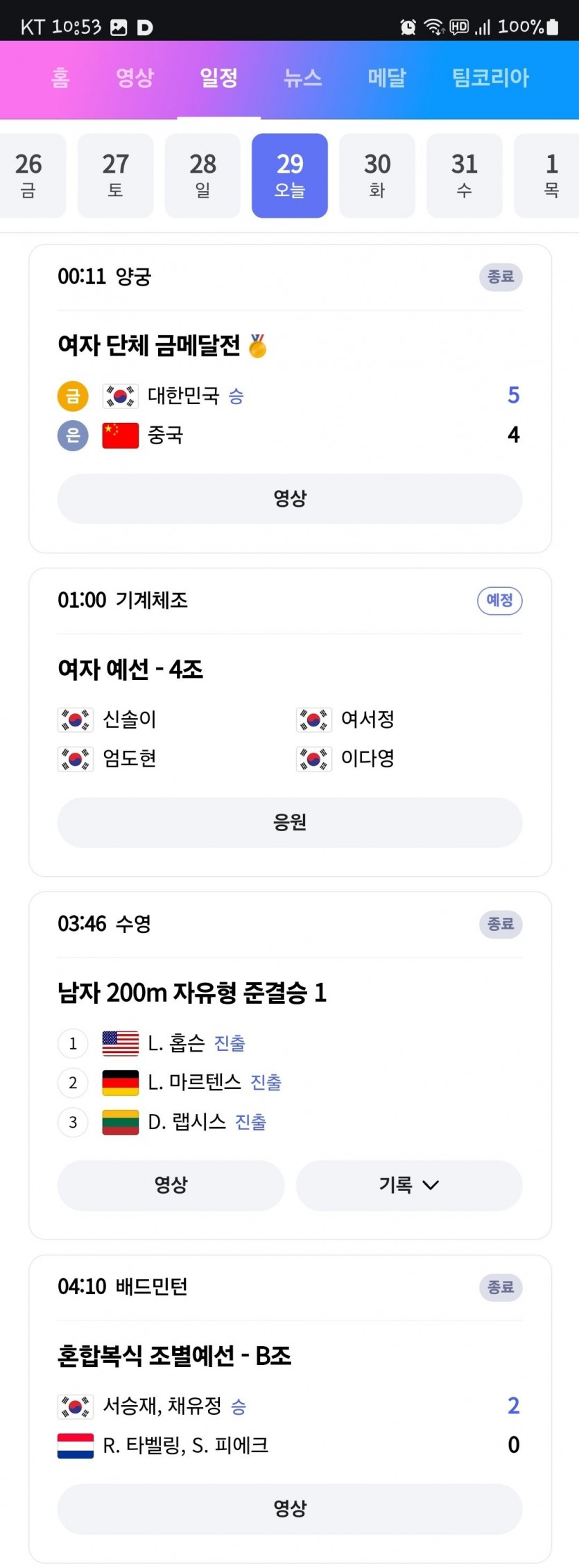Choose date 31 수
This screenshot has width=579, height=1568.
coord(465,175)
